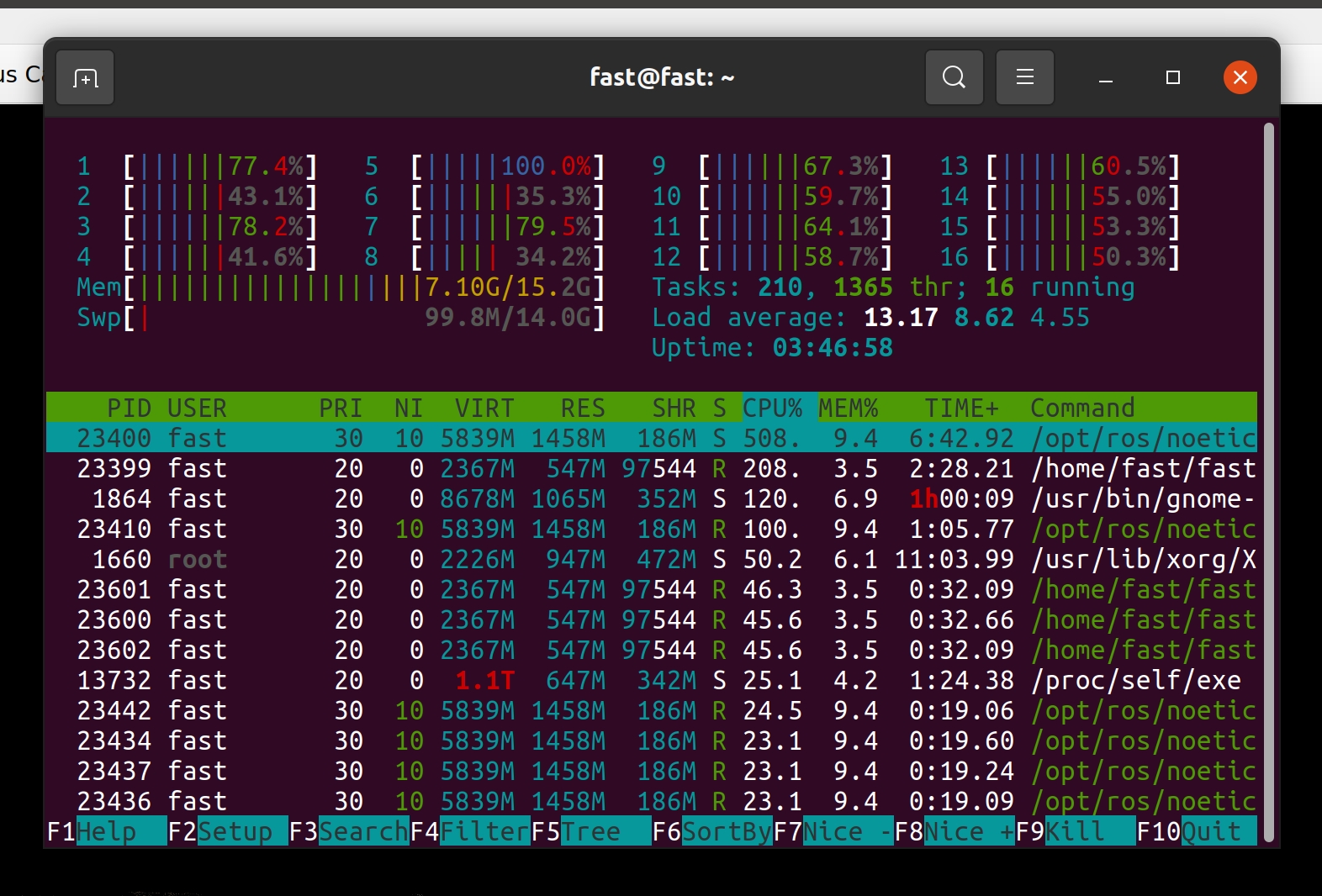Click the CPU 9 meter showing 67.3%
Viewport: 1322px width, 896px height.
772,166
